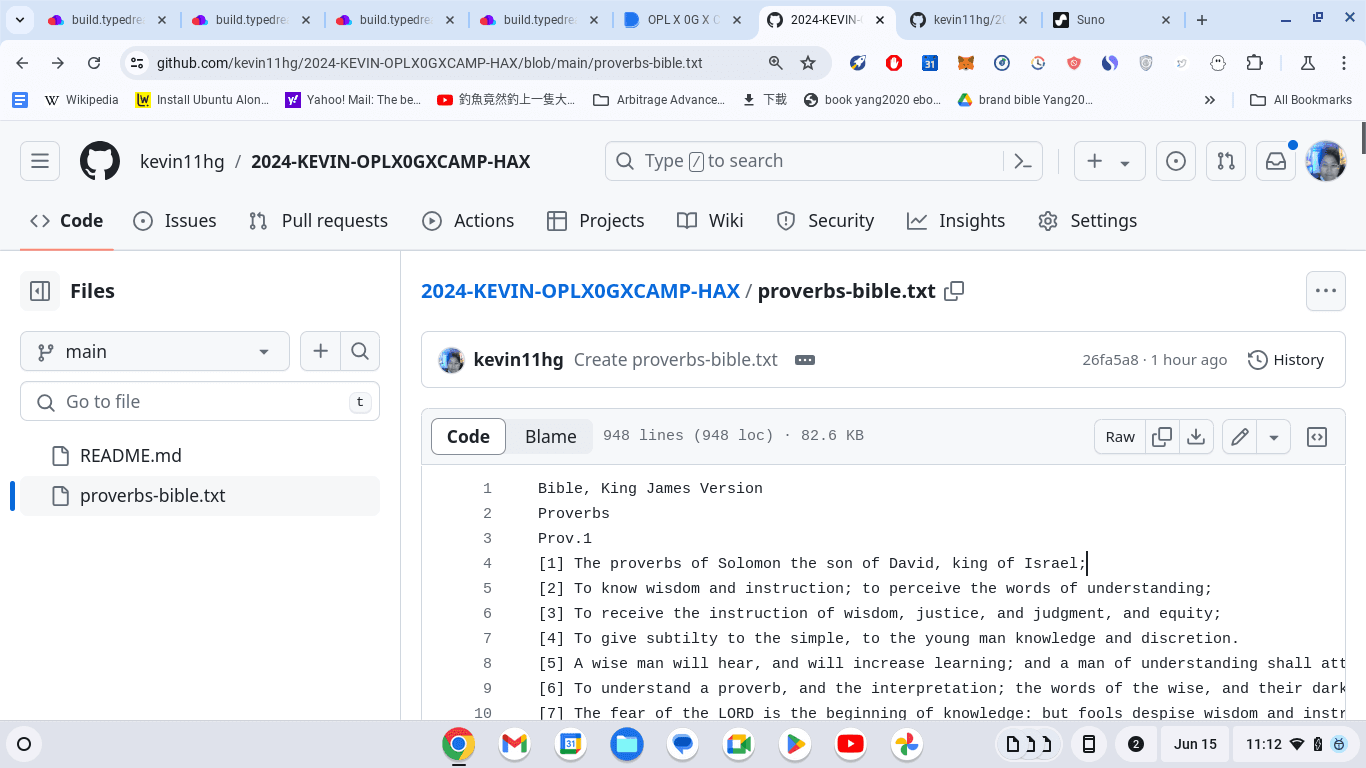Open the command palette icon in search bar
This screenshot has width=1366, height=768.
pyautogui.click(x=1022, y=161)
